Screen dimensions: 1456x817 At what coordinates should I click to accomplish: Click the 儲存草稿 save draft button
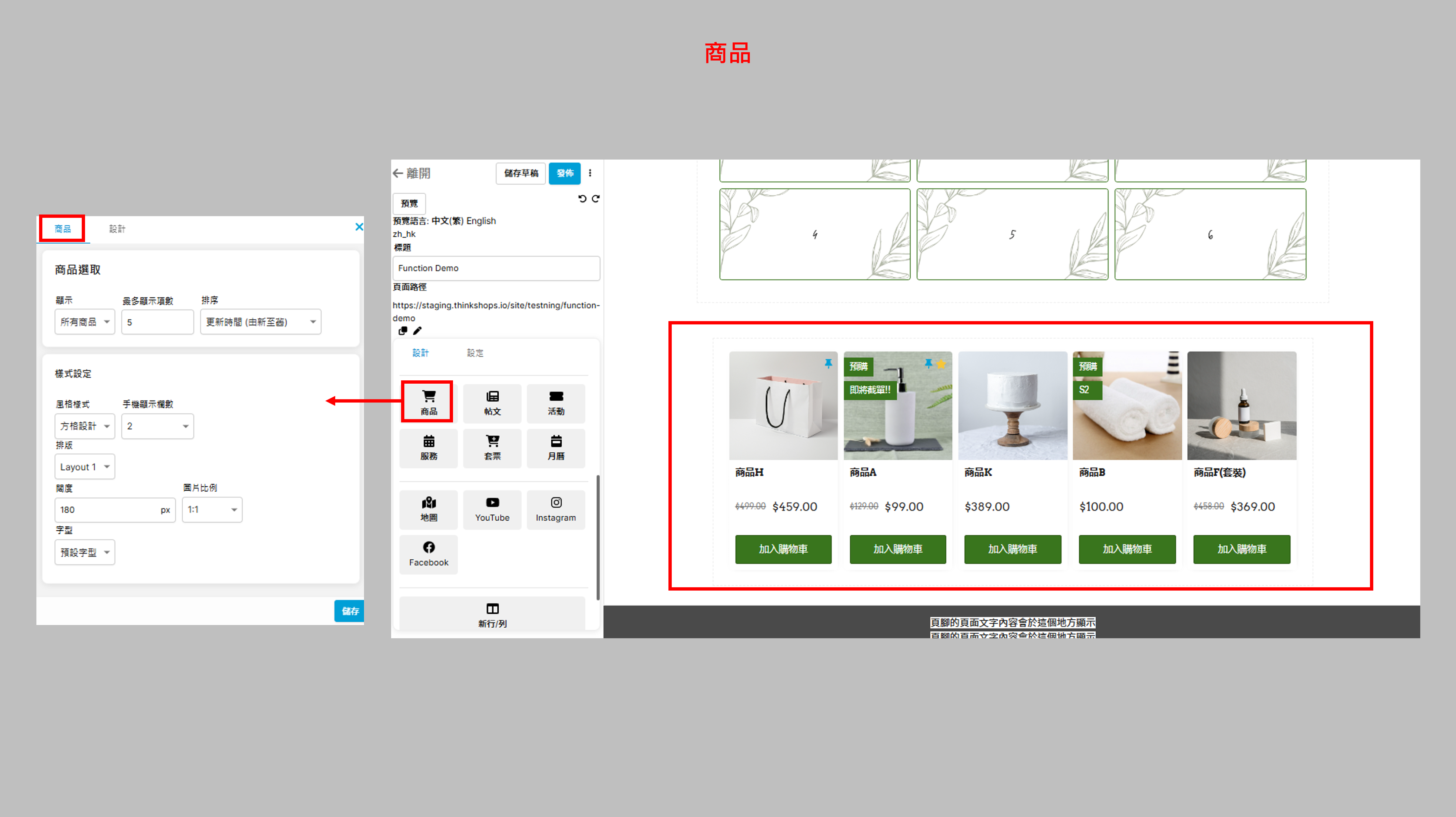pos(521,173)
